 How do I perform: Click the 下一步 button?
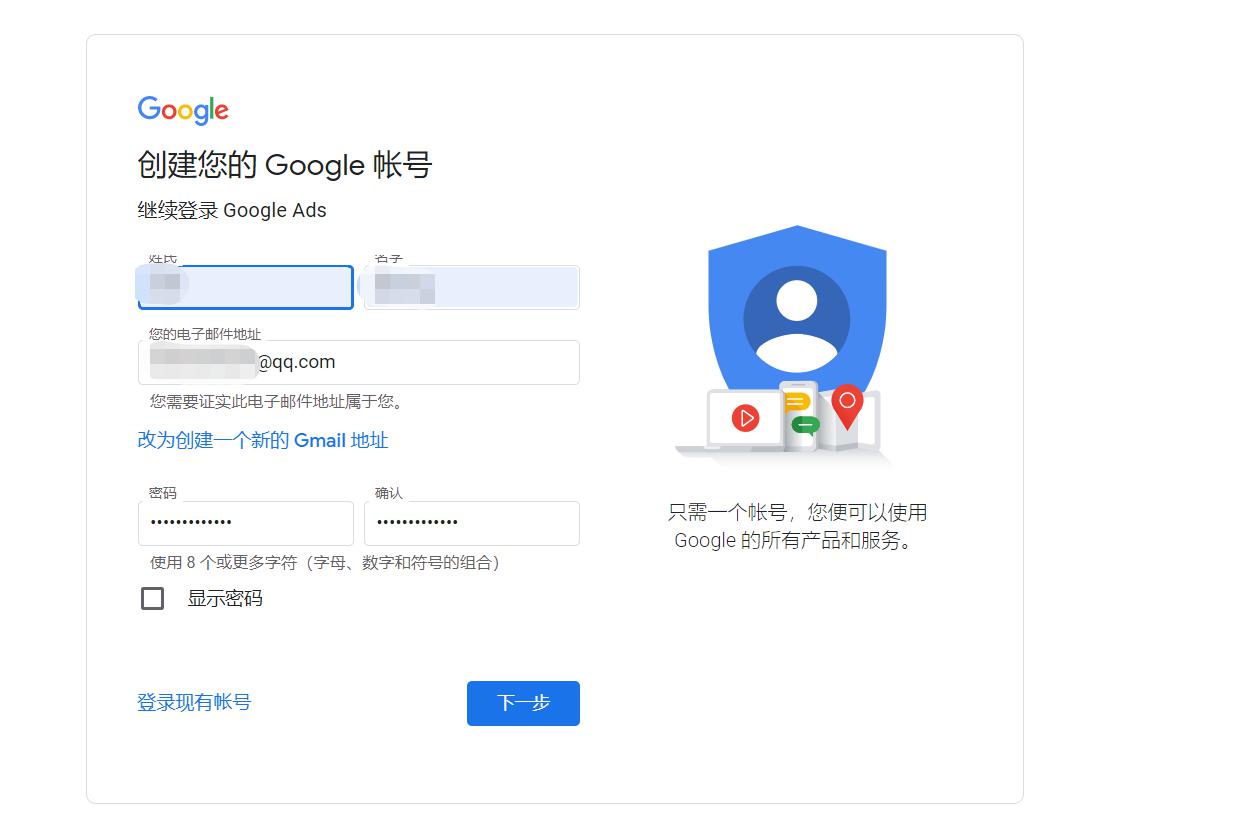[x=523, y=703]
